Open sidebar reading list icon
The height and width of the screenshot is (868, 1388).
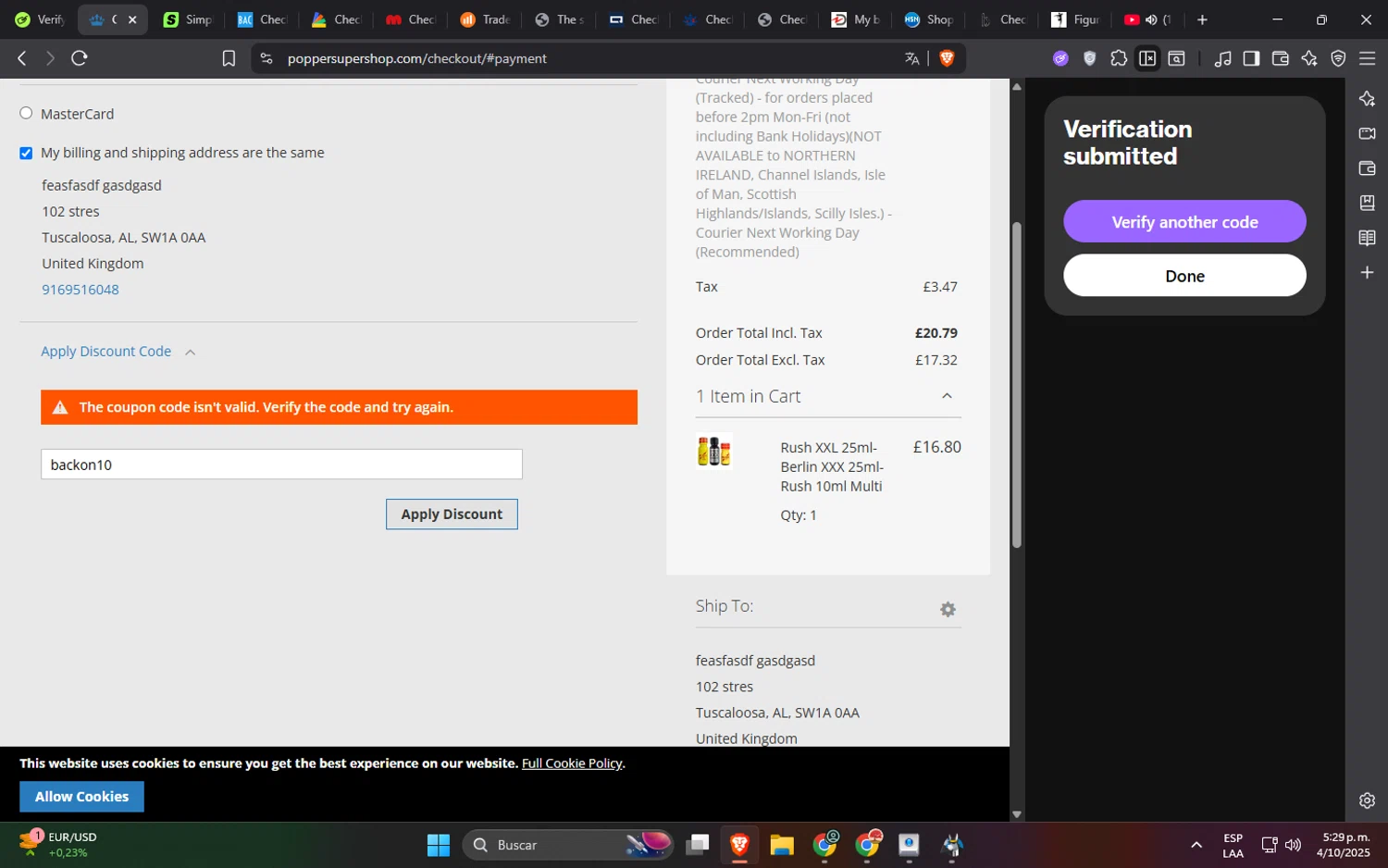(1367, 238)
